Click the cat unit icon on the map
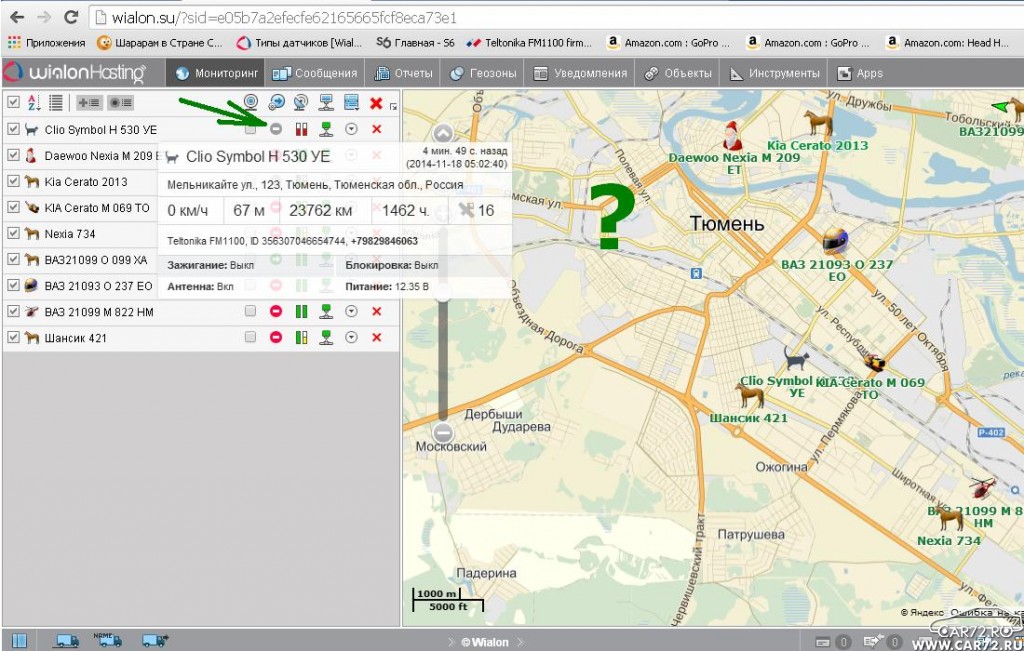This screenshot has height=651, width=1024. [x=796, y=358]
